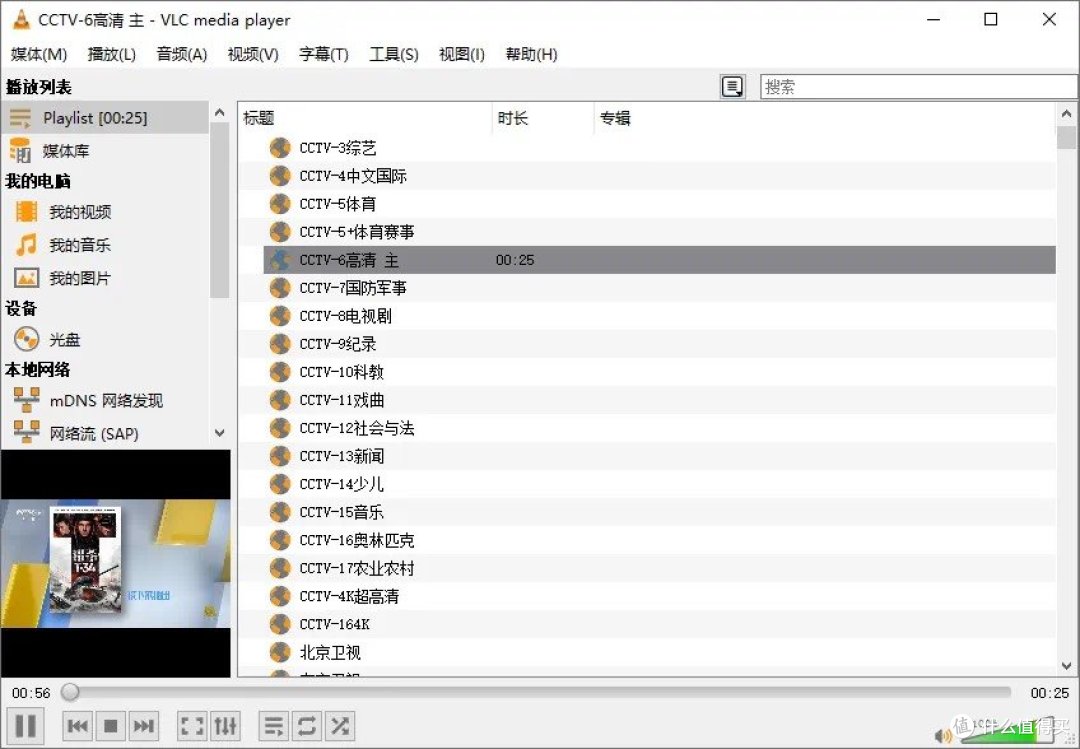The image size is (1080, 749).
Task: Change playlist view mode with the list icon
Action: pyautogui.click(x=733, y=86)
